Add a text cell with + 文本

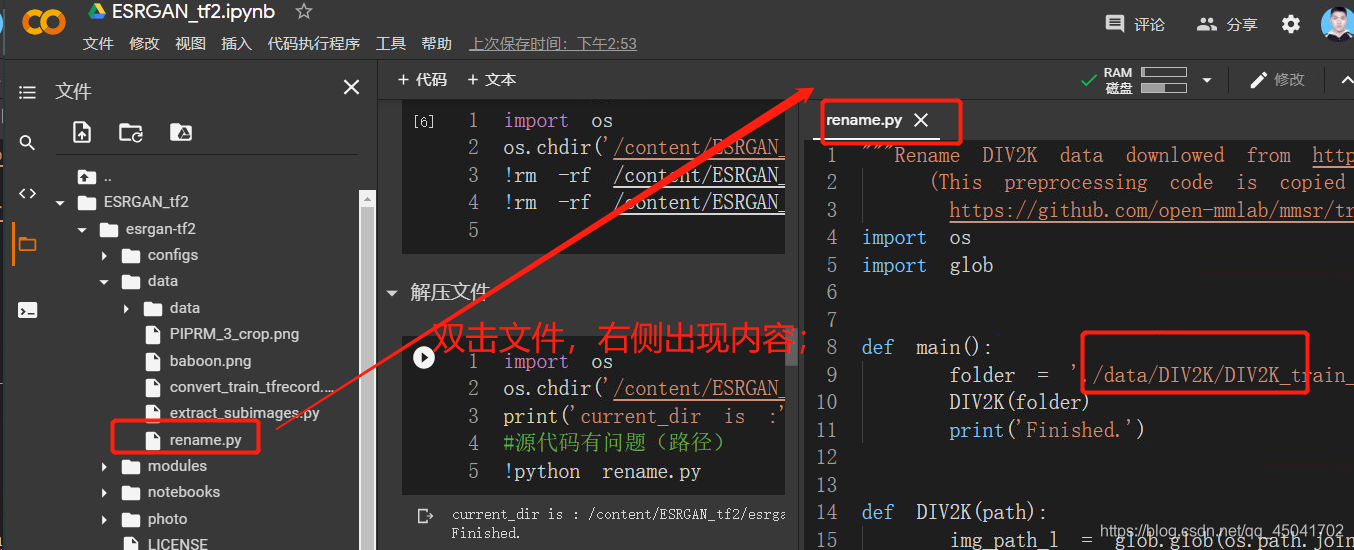click(x=491, y=79)
